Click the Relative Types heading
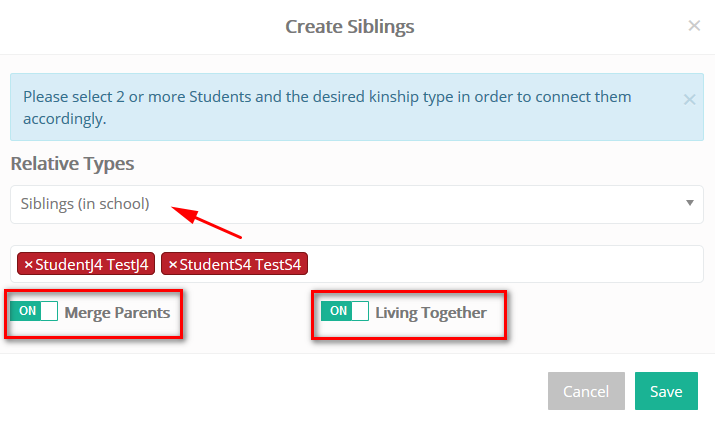 (x=73, y=164)
